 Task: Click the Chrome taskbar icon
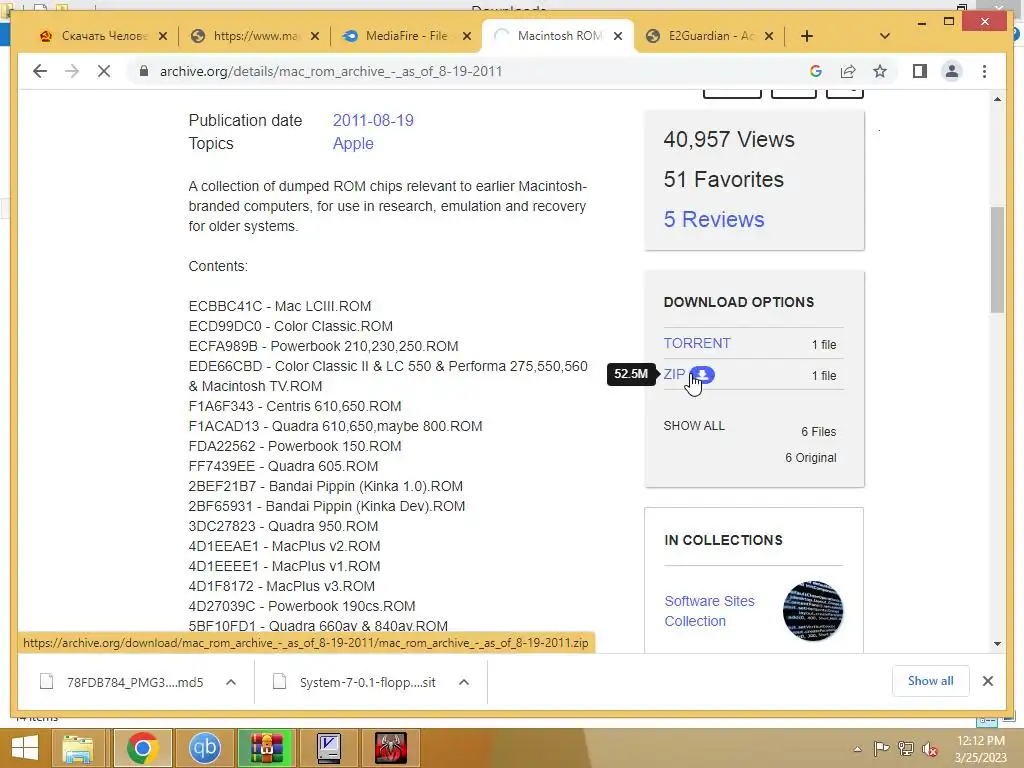[142, 748]
